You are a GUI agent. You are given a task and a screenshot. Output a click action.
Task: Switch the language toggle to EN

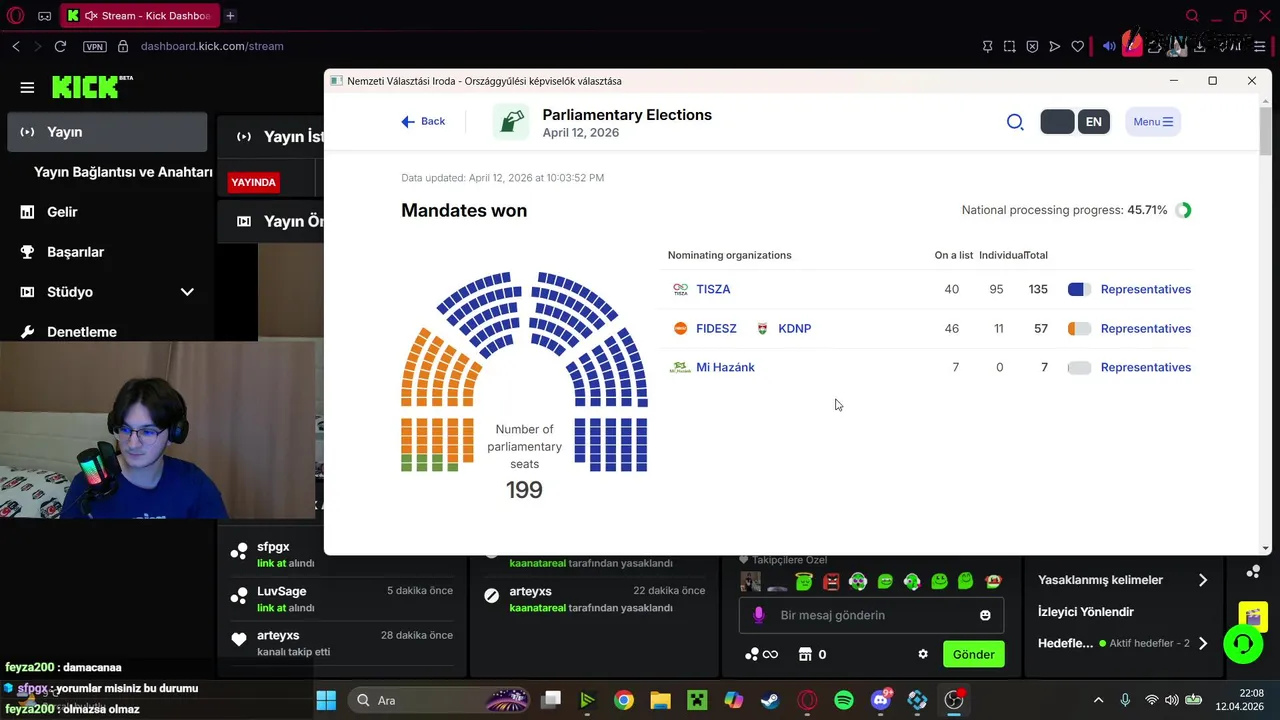point(1094,122)
